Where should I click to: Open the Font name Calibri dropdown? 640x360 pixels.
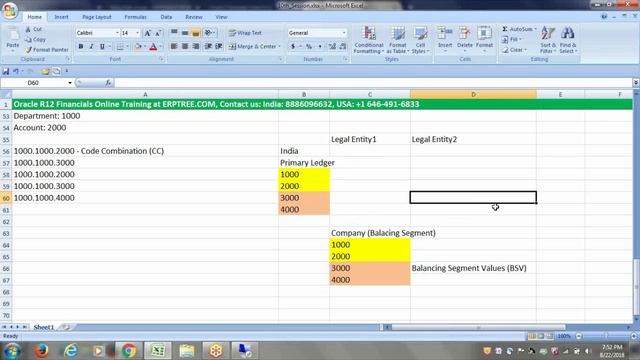[x=117, y=33]
